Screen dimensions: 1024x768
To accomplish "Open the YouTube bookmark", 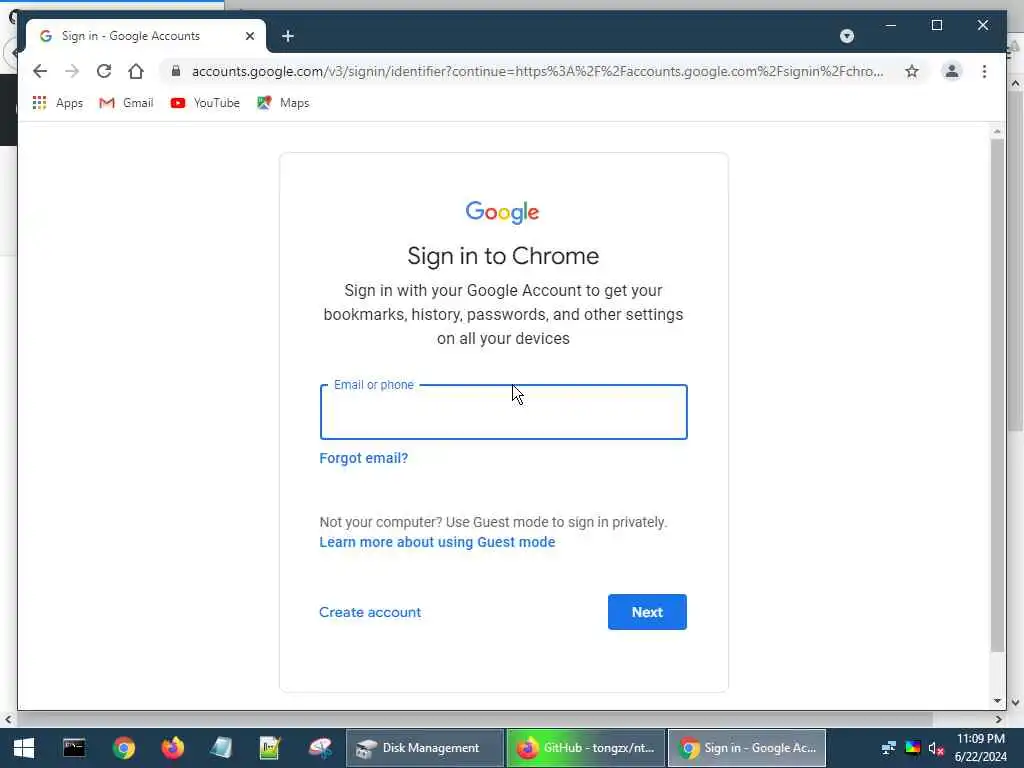I will [x=205, y=103].
